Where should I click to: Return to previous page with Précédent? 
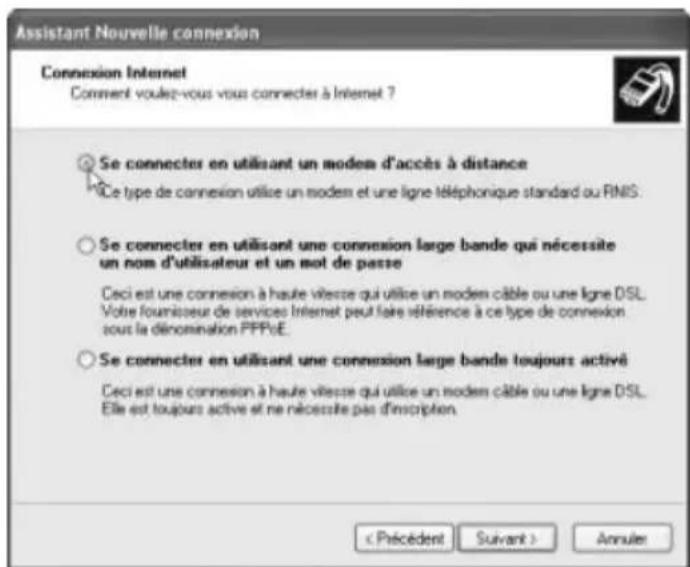[404, 538]
